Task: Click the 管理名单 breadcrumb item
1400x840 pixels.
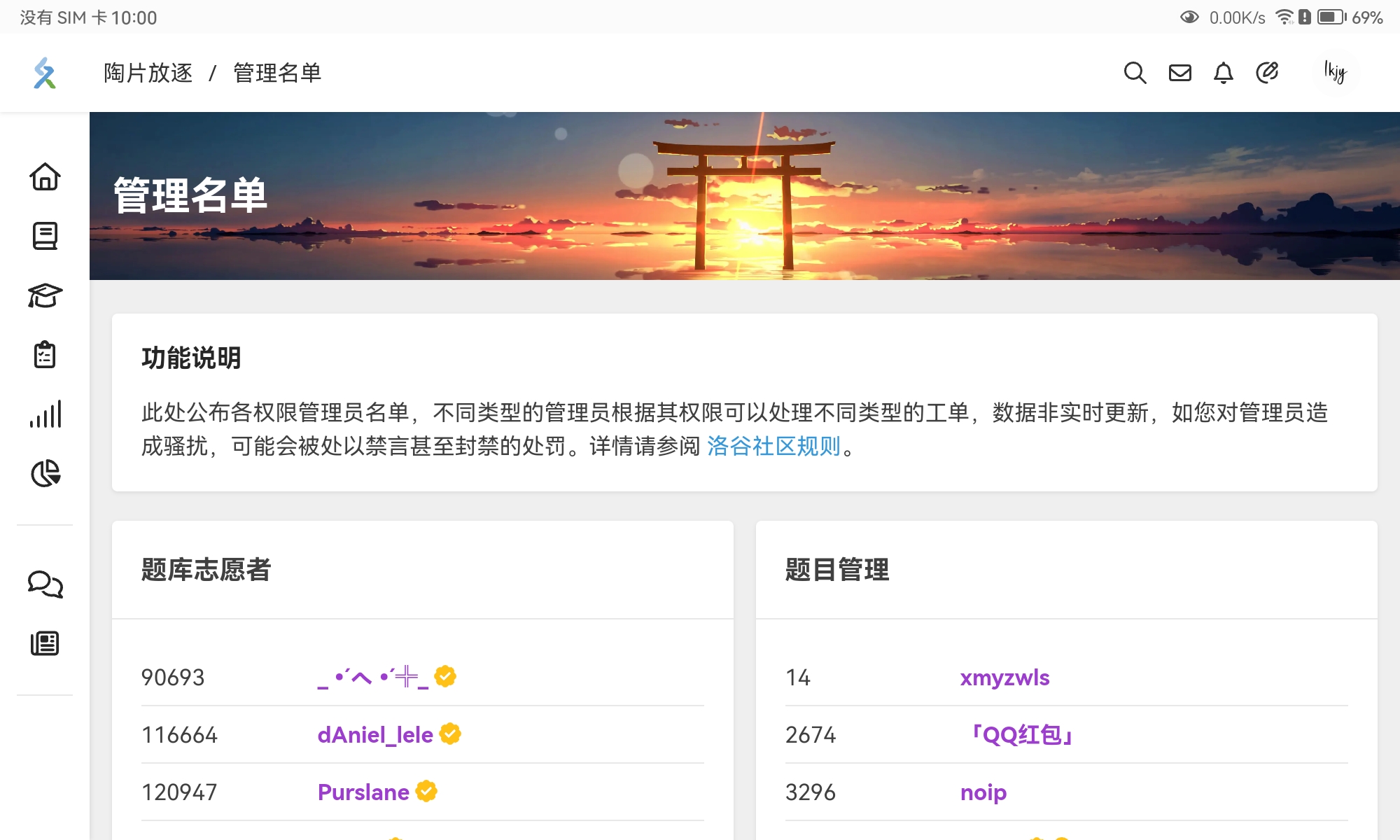Action: (x=277, y=73)
